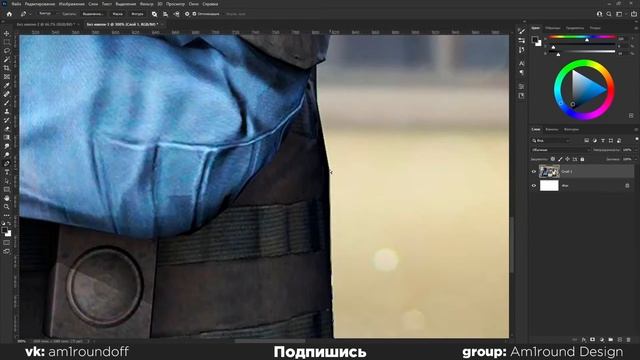
Task: Select the Frame tool
Action: 7,77
